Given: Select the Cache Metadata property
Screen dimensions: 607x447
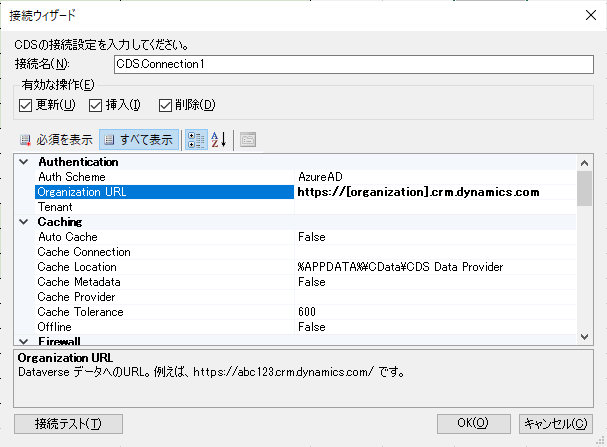Looking at the screenshot, I should (165, 282).
